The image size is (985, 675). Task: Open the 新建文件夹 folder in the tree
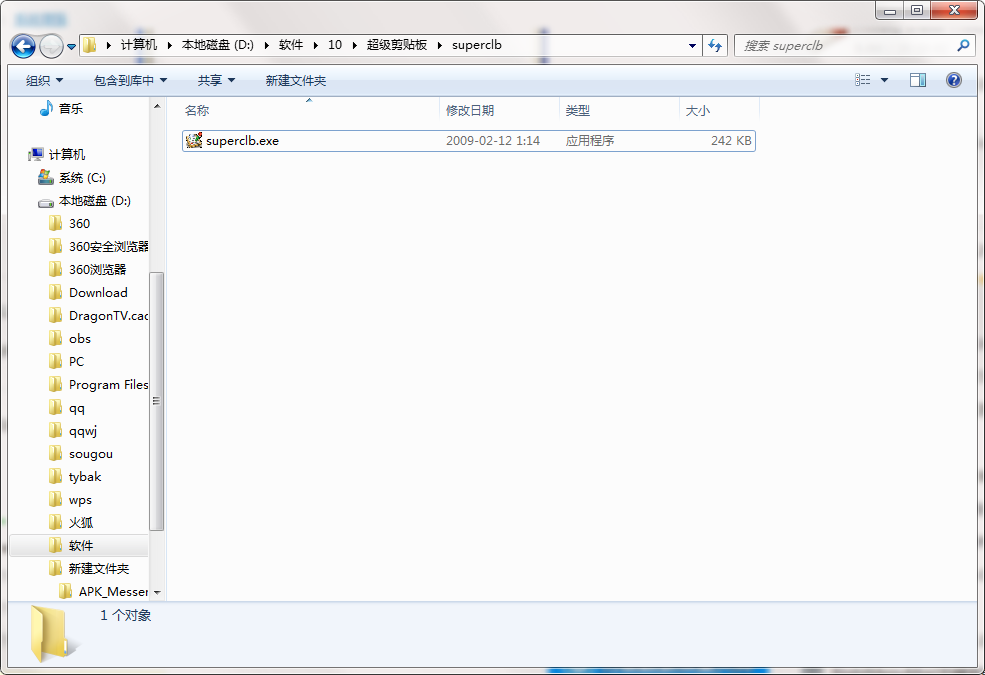[x=99, y=569]
